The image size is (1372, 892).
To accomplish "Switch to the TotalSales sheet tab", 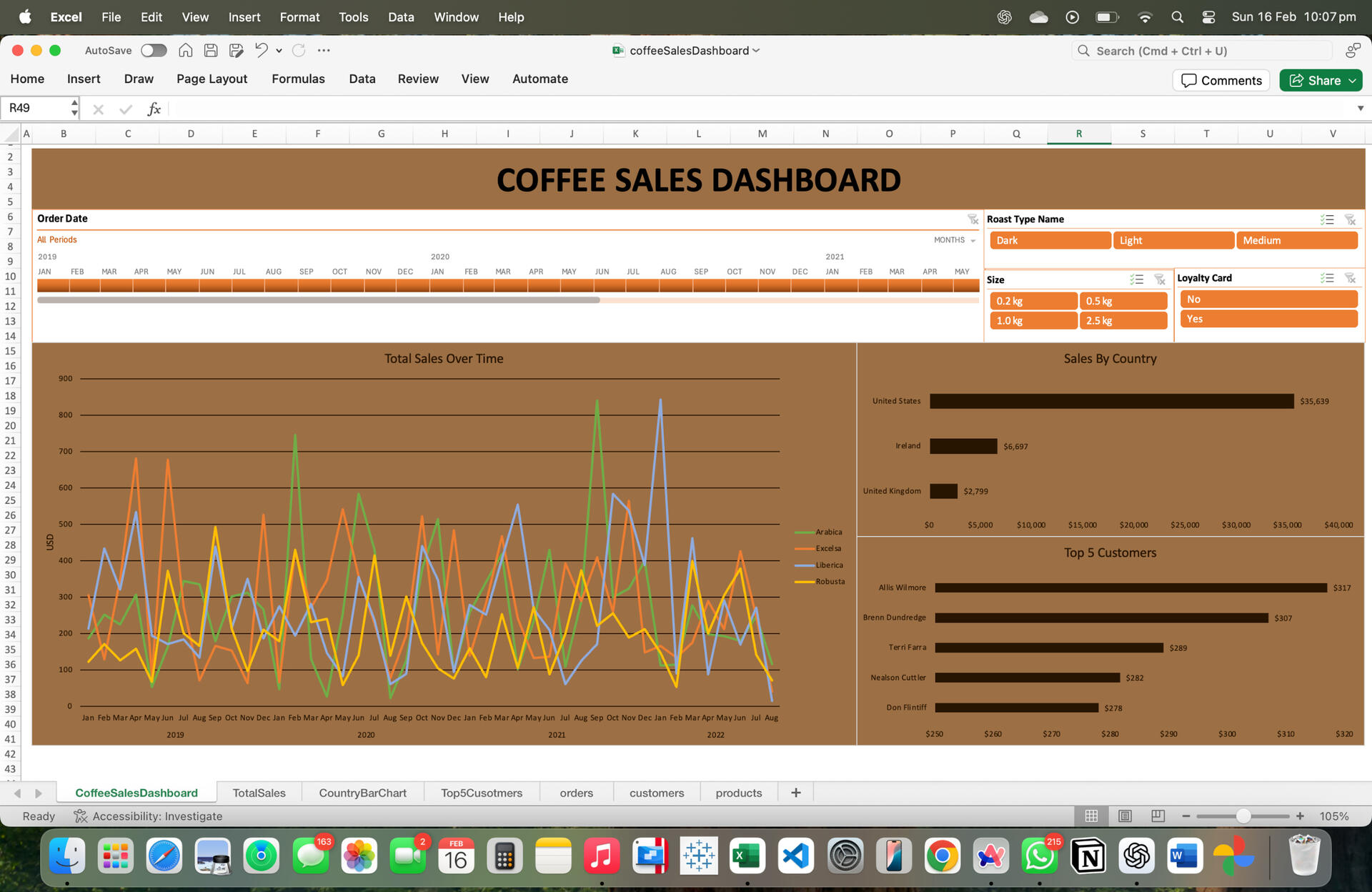I will (259, 793).
